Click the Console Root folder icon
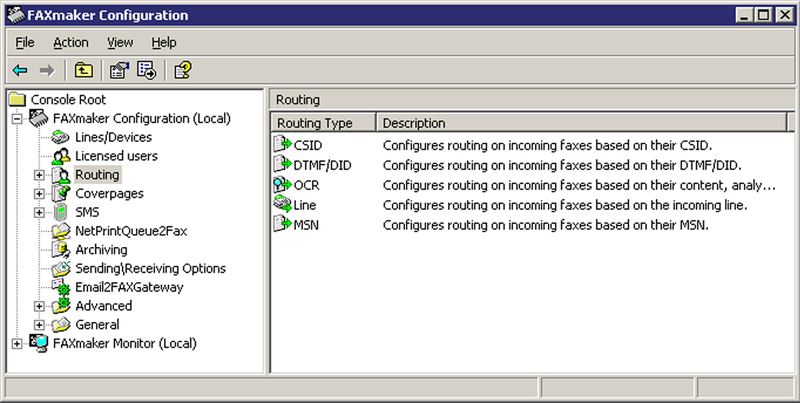800x403 pixels. (x=17, y=99)
